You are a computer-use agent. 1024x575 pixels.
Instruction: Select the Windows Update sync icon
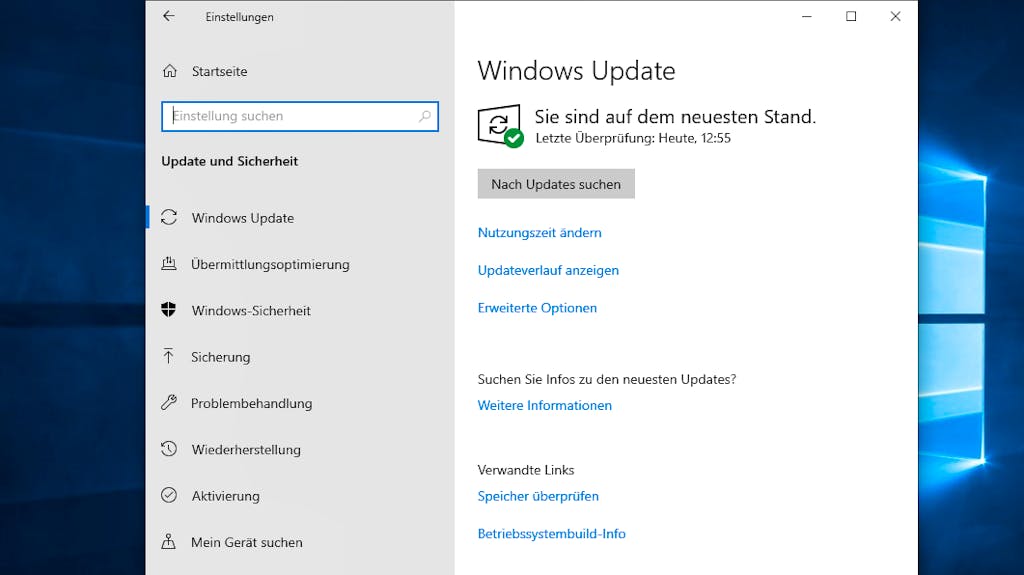tap(169, 218)
